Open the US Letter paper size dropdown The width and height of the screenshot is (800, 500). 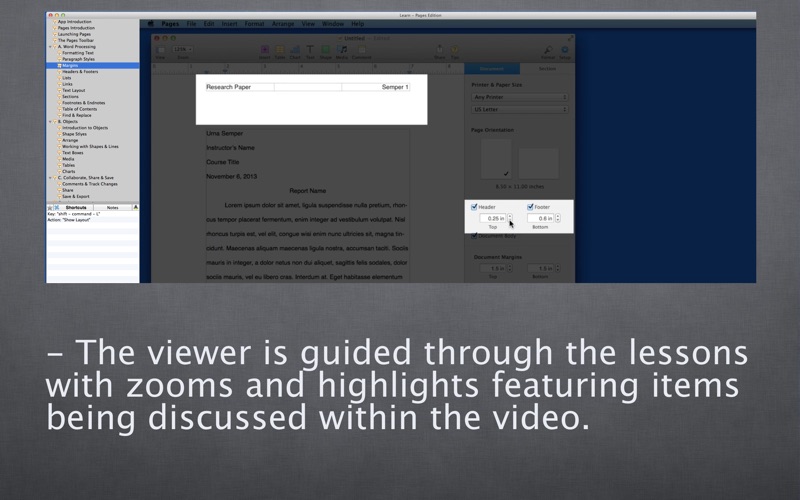(519, 109)
